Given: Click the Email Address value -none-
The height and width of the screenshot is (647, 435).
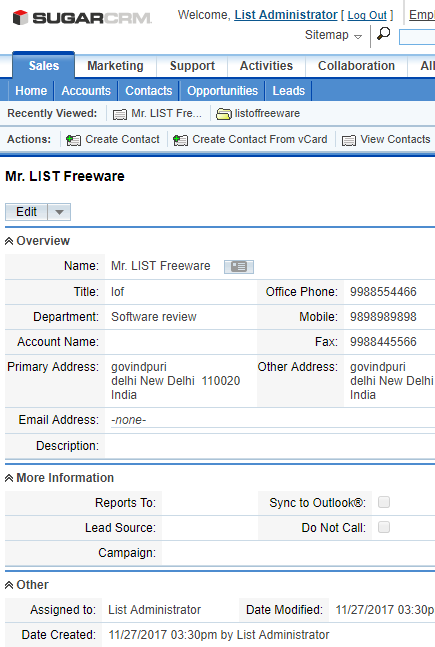Looking at the screenshot, I should pyautogui.click(x=129, y=420).
